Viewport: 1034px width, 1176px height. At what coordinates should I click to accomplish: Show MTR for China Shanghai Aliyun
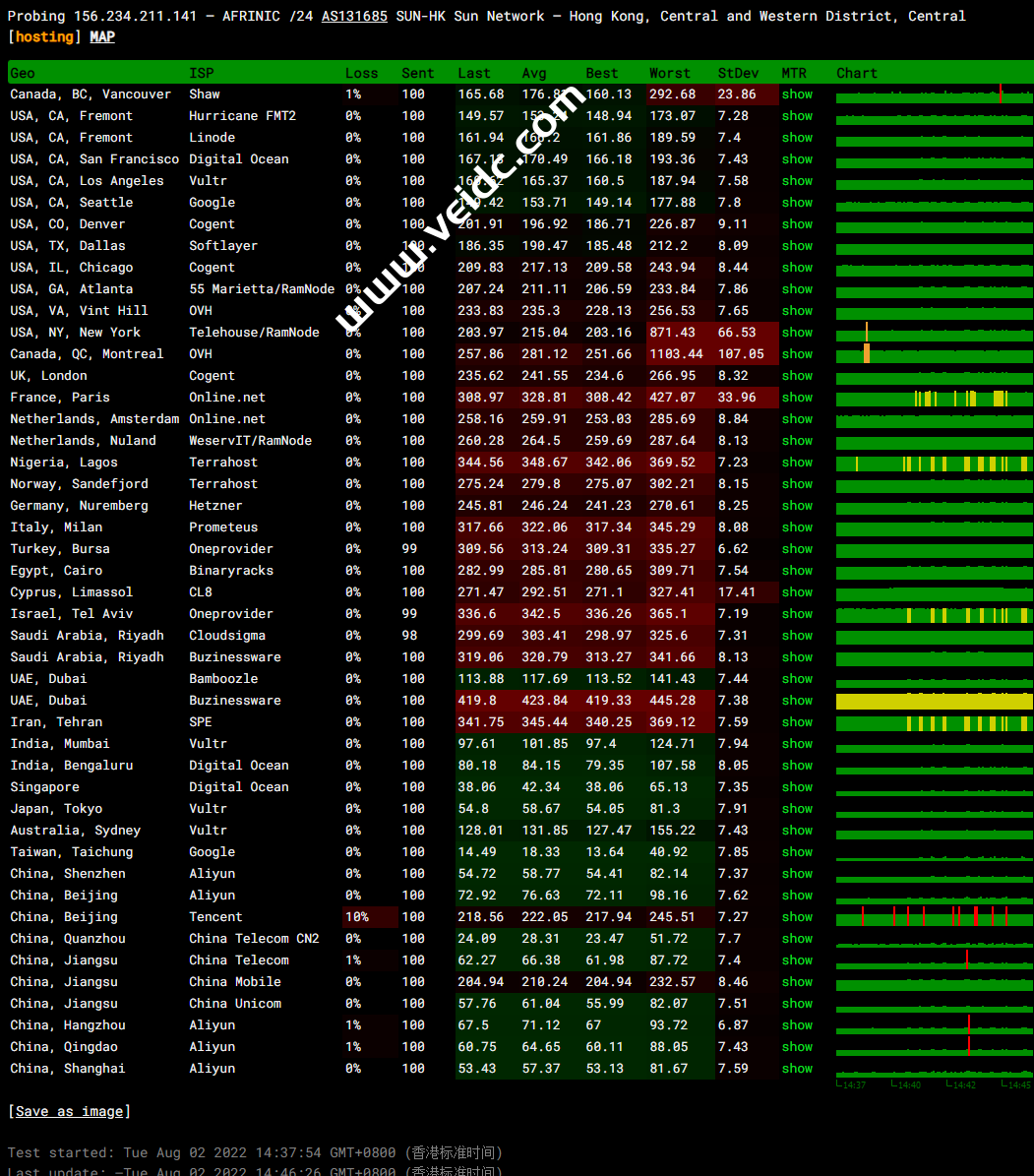pyautogui.click(x=797, y=1069)
